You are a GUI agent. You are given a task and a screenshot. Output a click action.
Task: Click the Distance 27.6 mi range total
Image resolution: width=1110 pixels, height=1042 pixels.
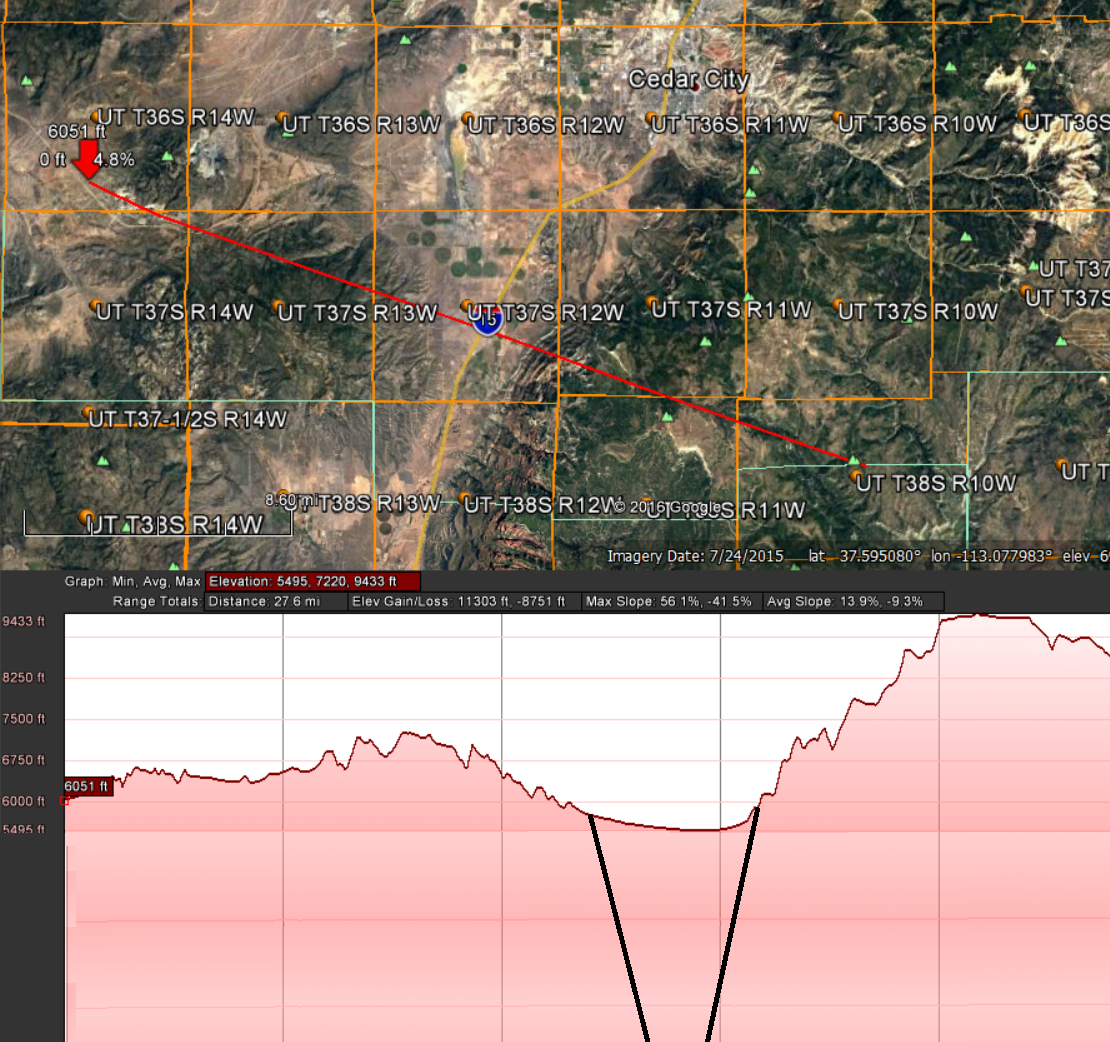pos(275,602)
